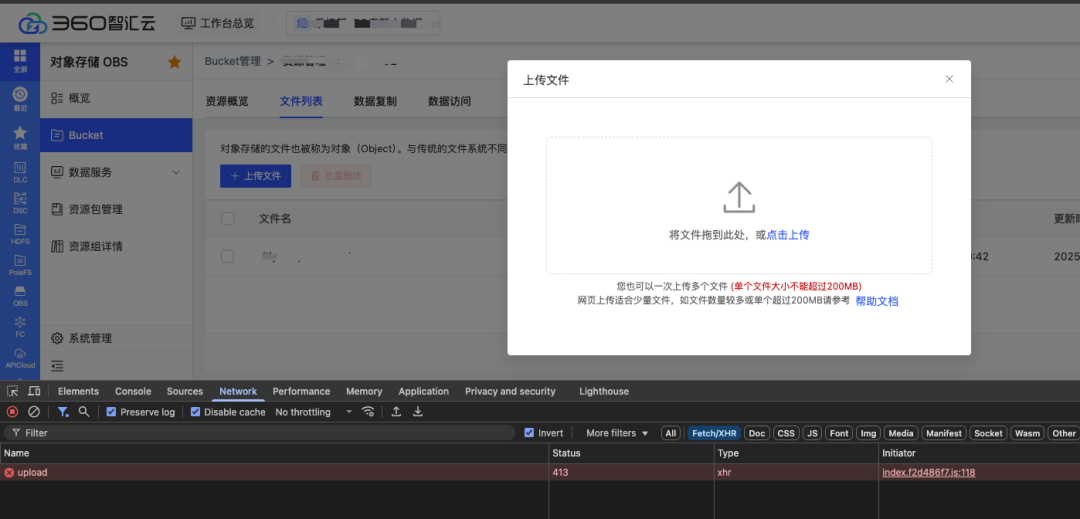Switch to the Console tab in DevTools
The width and height of the screenshot is (1080, 519).
133,391
